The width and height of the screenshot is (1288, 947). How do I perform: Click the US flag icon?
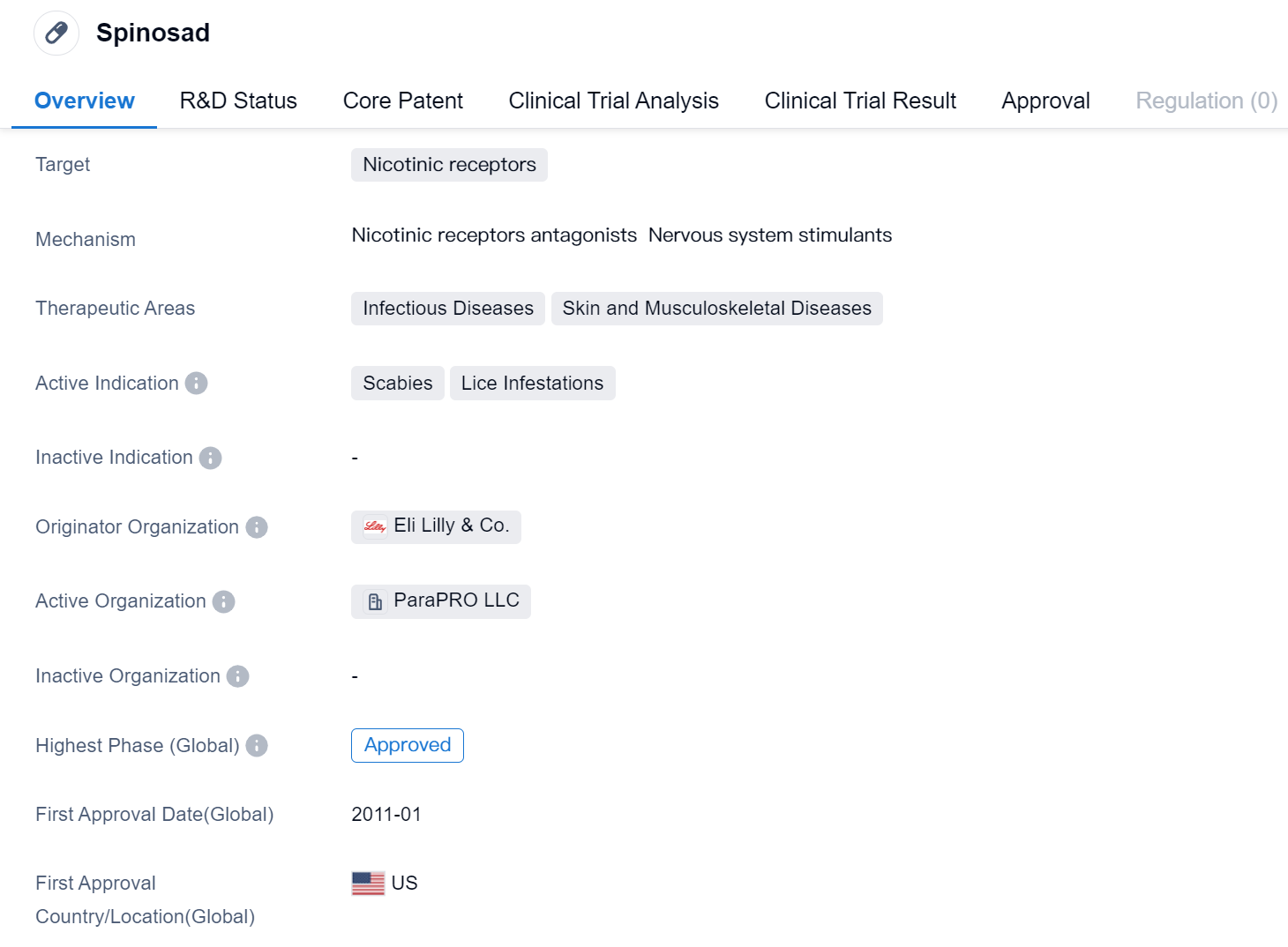pos(368,883)
